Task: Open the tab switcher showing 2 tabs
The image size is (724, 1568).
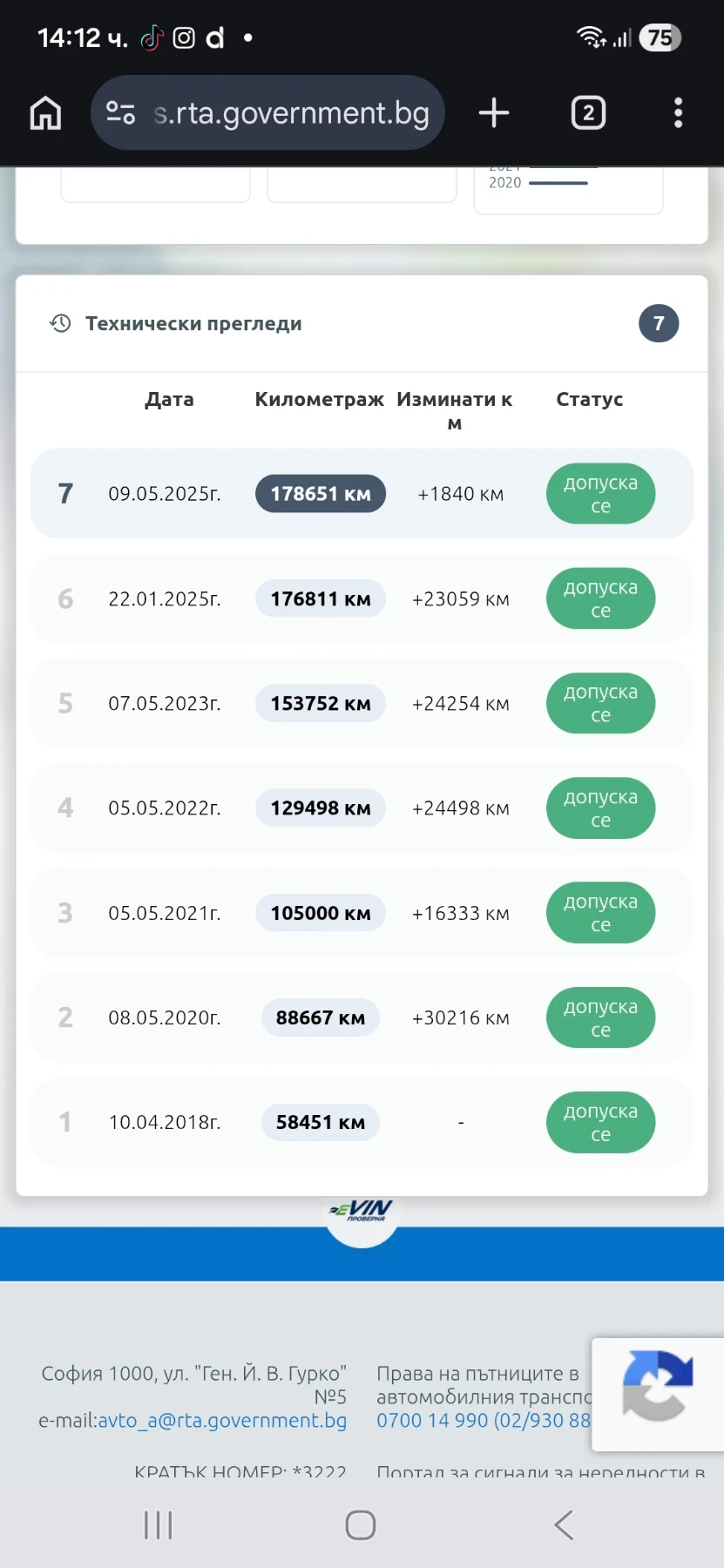Action: pyautogui.click(x=588, y=113)
